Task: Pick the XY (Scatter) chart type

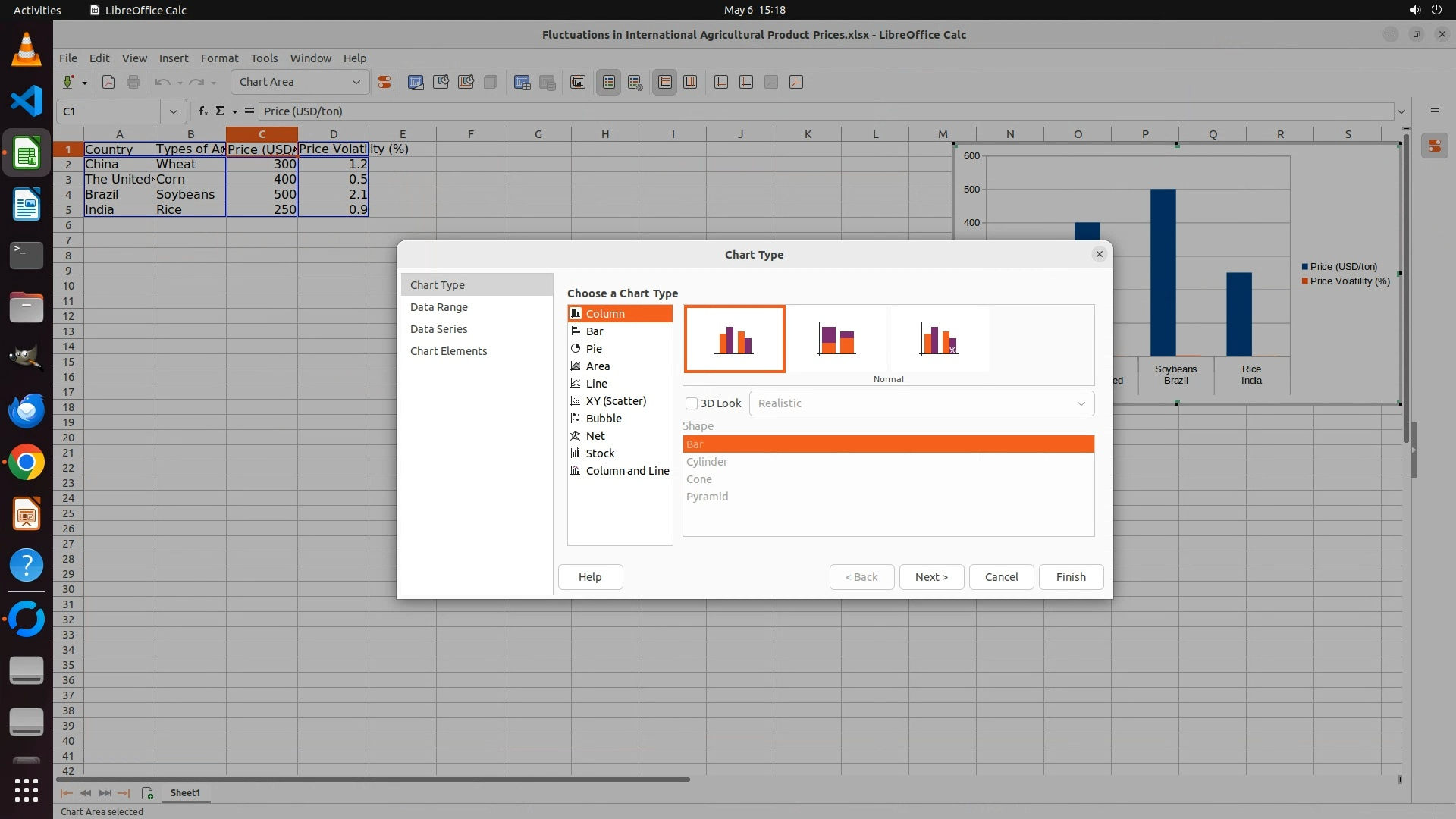Action: pyautogui.click(x=615, y=401)
